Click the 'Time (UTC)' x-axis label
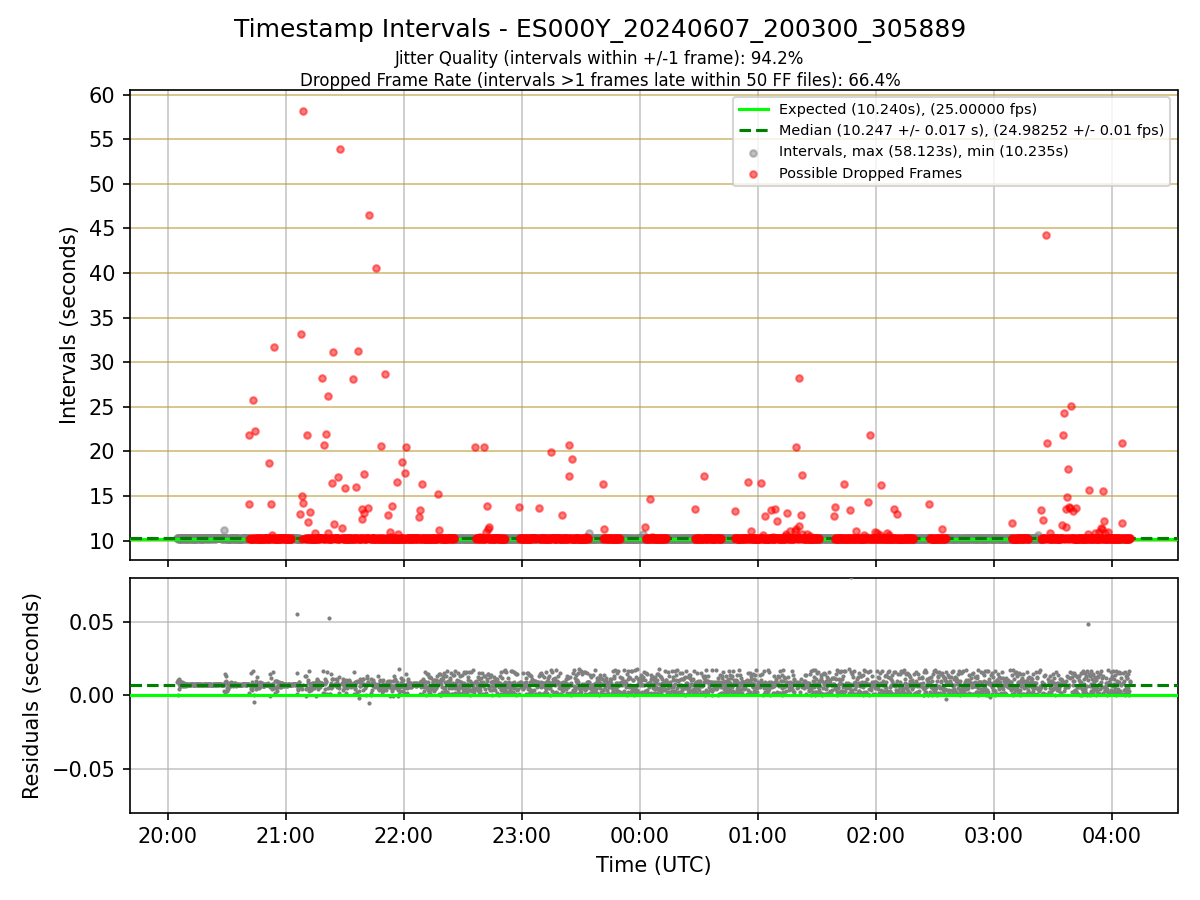1200x900 pixels. [x=653, y=865]
